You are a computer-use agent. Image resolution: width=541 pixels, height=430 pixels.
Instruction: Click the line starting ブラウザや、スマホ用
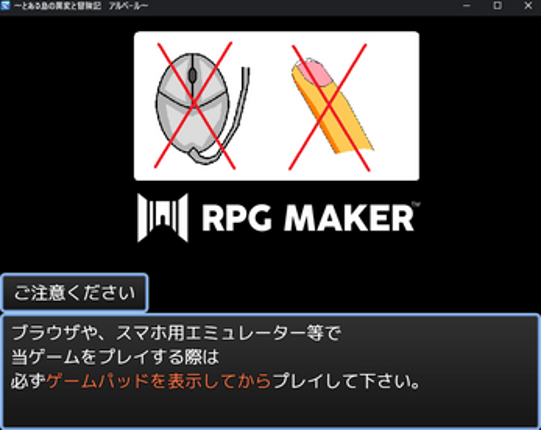pos(176,333)
